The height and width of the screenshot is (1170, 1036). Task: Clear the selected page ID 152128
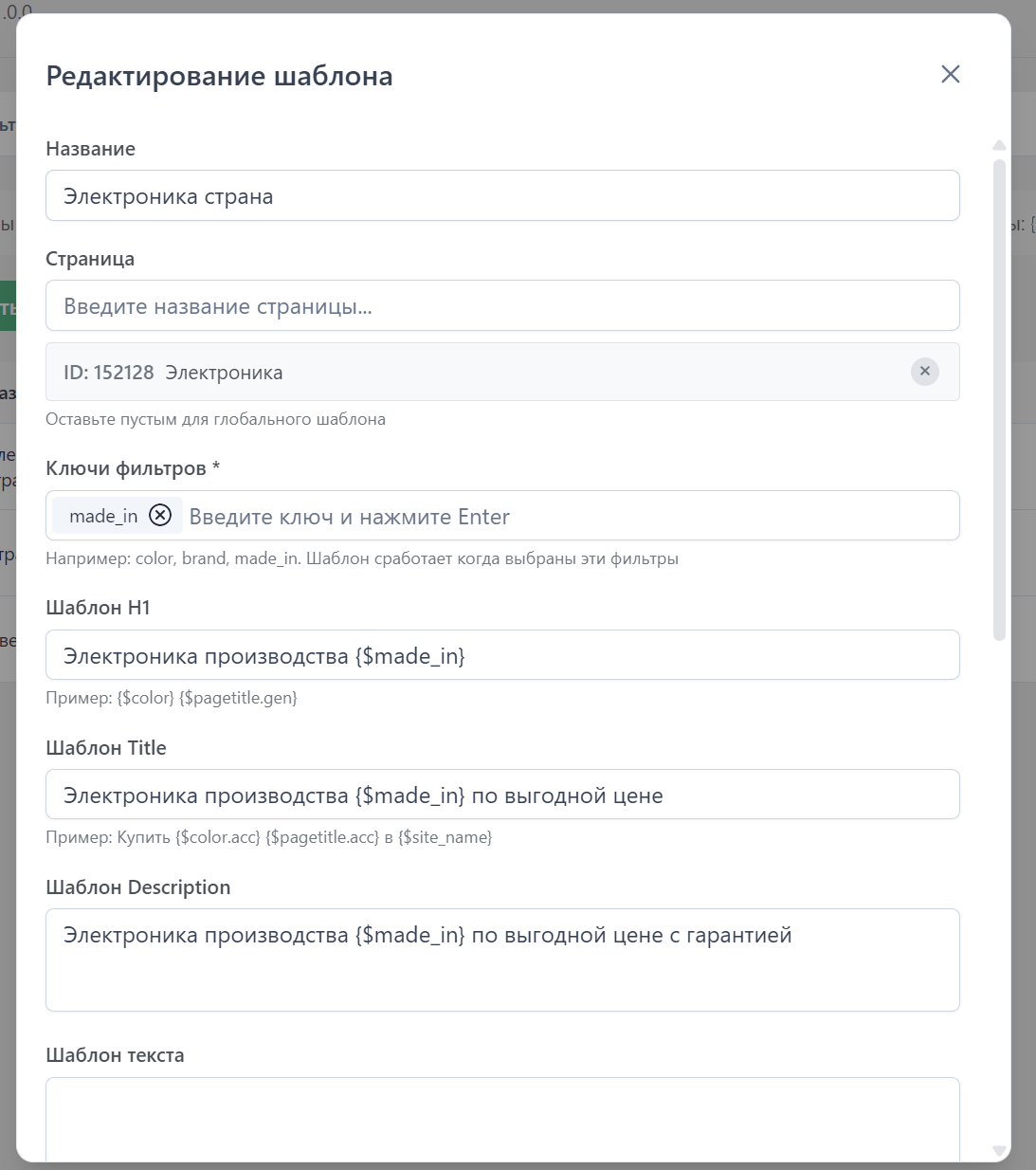click(924, 371)
